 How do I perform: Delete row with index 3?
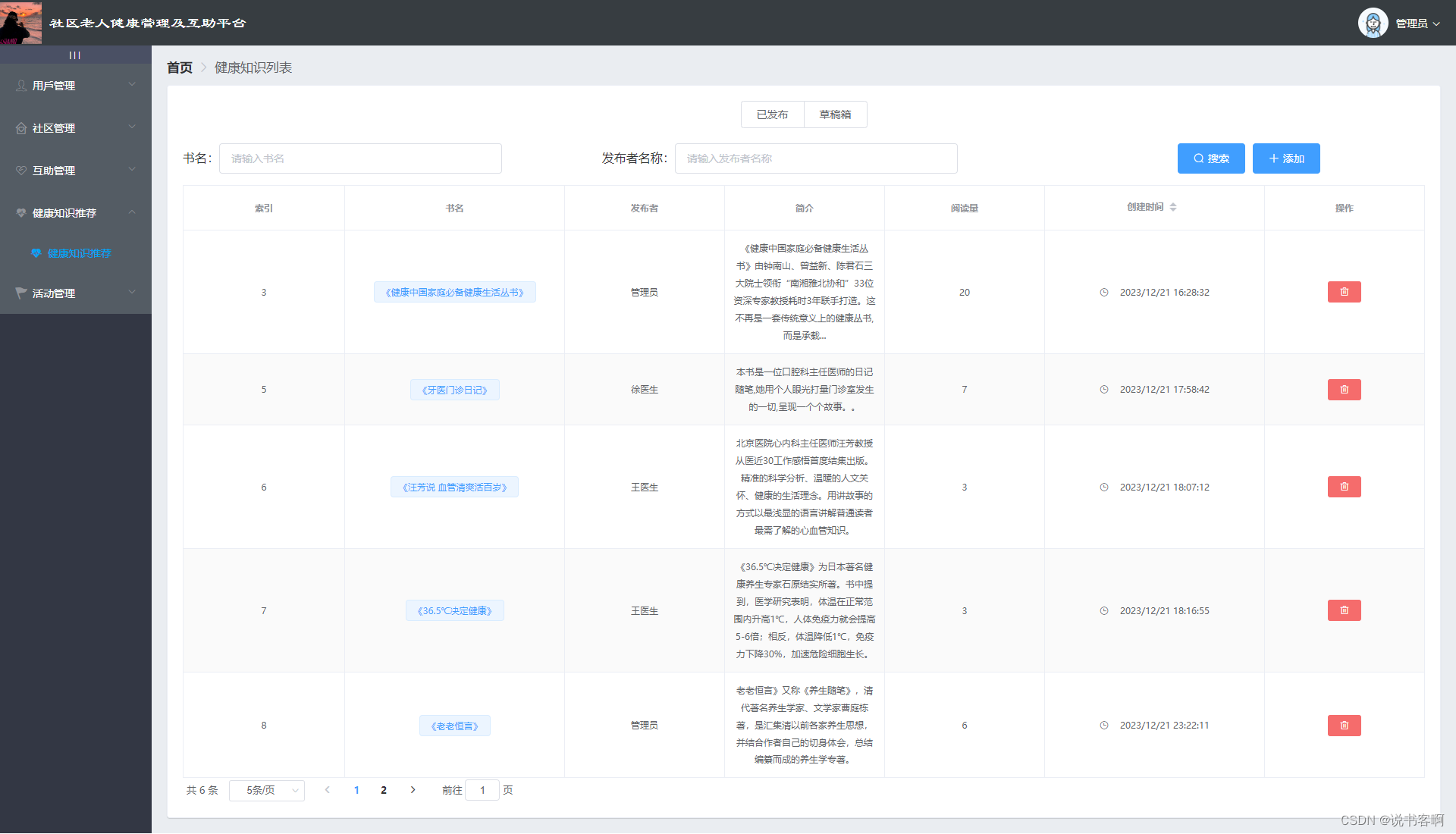click(1344, 292)
